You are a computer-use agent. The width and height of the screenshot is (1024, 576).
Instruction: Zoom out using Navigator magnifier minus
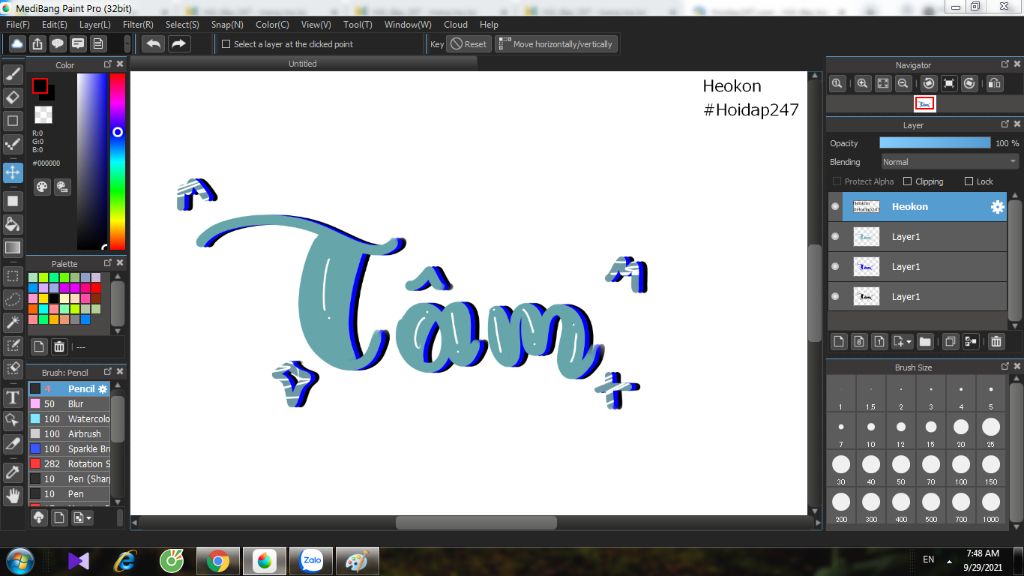(903, 84)
